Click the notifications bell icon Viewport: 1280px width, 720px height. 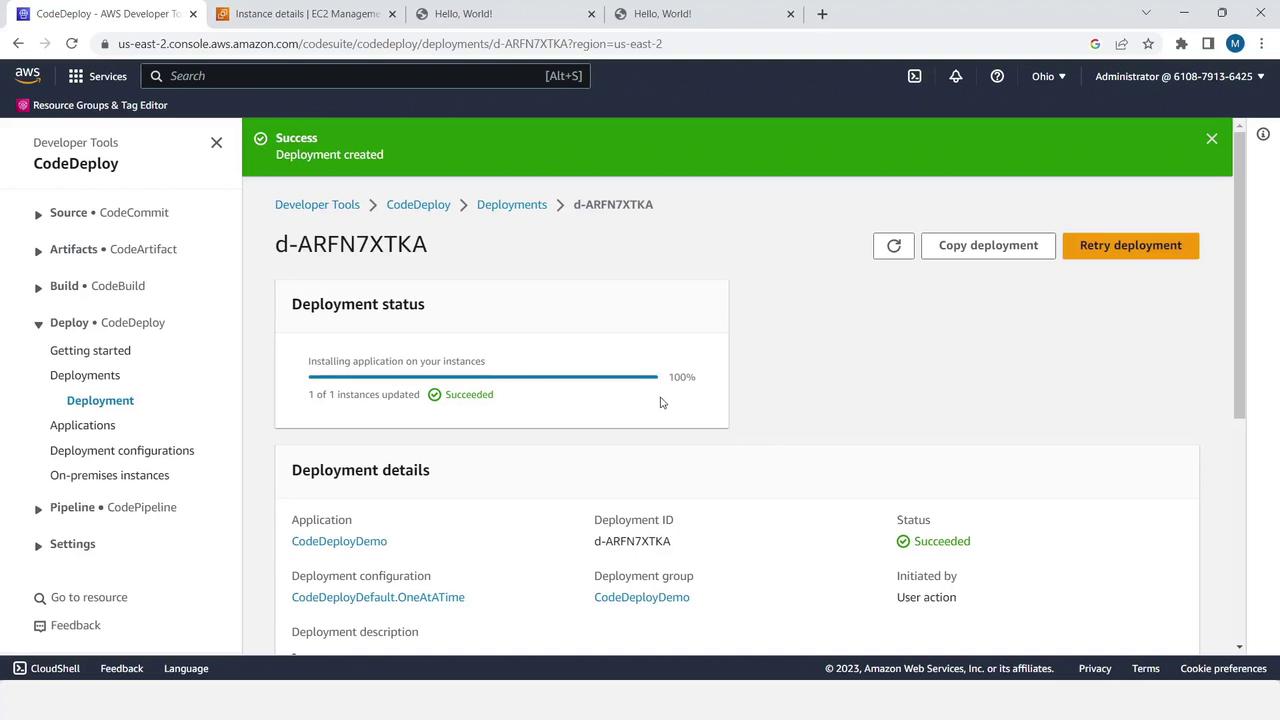tap(956, 76)
